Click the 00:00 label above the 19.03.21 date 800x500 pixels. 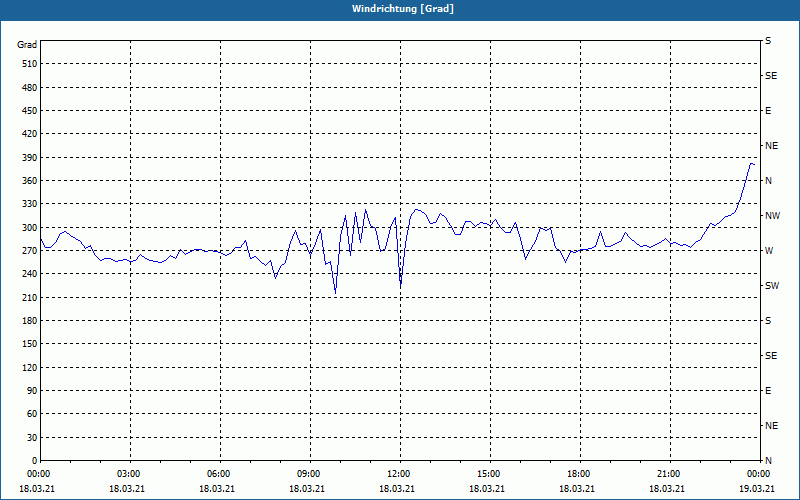760,474
